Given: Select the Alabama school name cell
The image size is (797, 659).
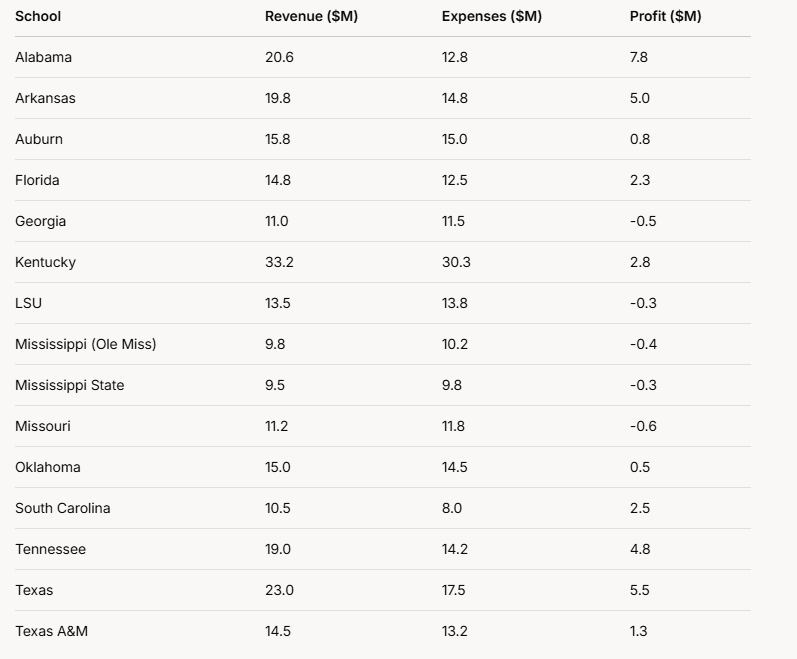Looking at the screenshot, I should point(43,57).
